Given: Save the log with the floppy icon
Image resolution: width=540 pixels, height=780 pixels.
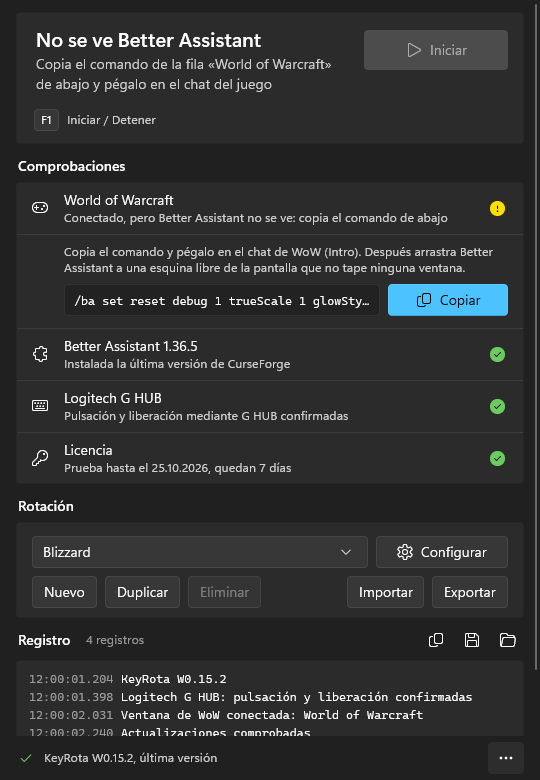Looking at the screenshot, I should (472, 640).
